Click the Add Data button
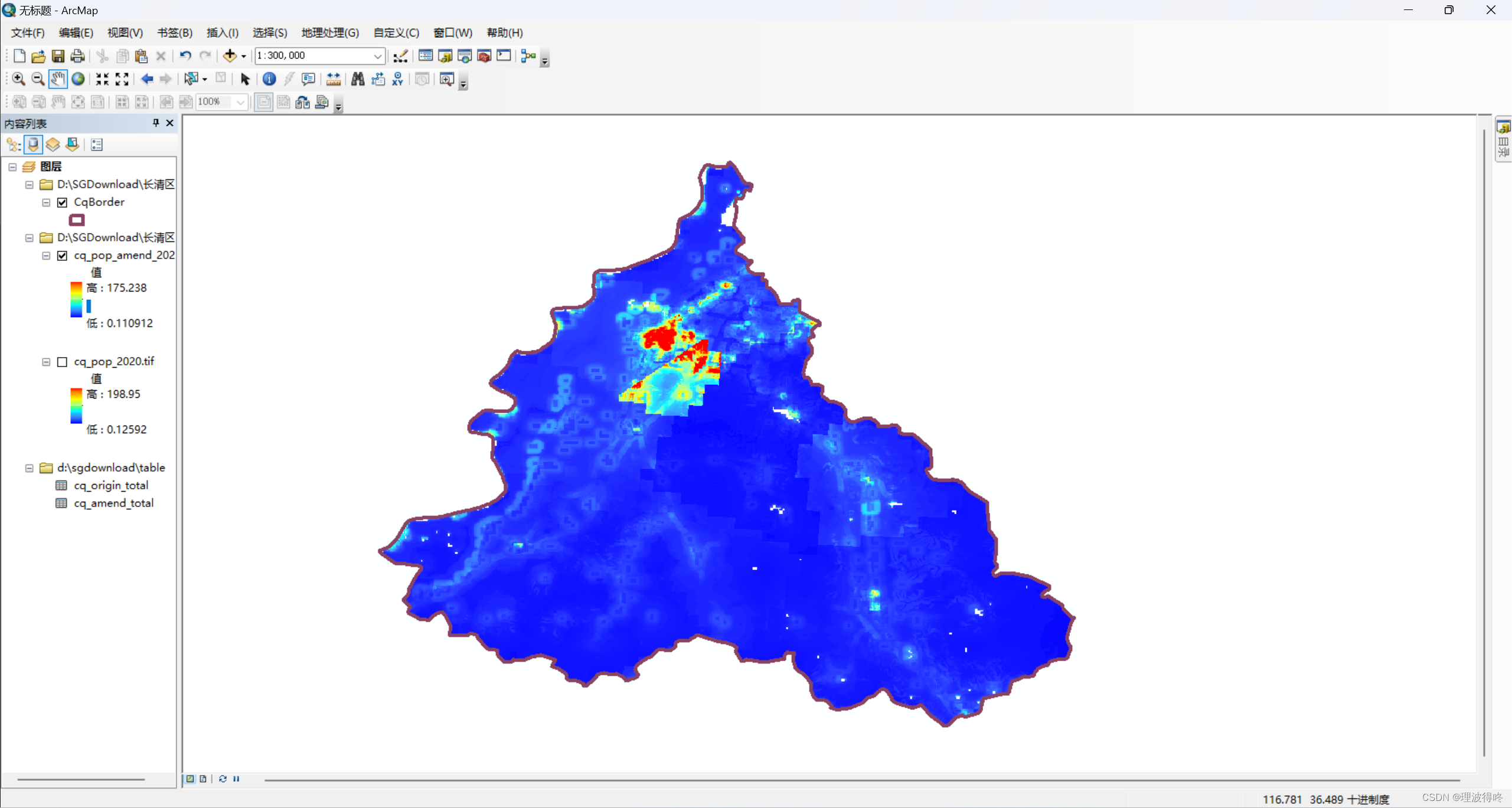1512x808 pixels. coord(230,56)
